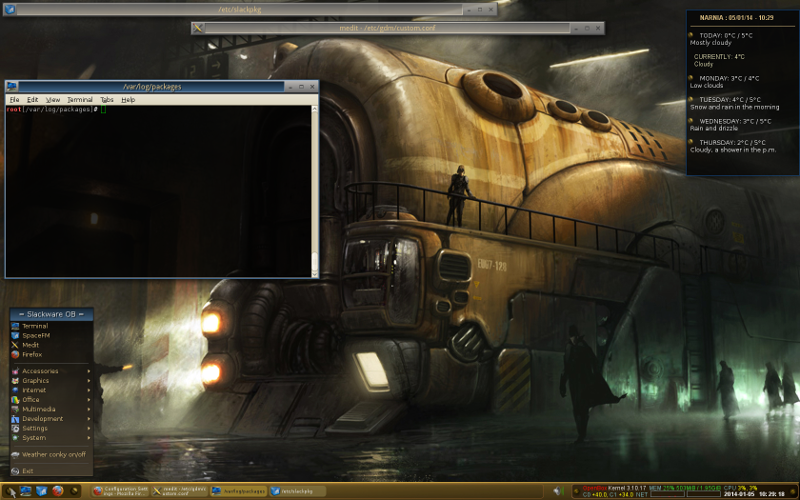The height and width of the screenshot is (500, 800).
Task: Click the terminal launcher in the panel
Action: click(x=26, y=491)
